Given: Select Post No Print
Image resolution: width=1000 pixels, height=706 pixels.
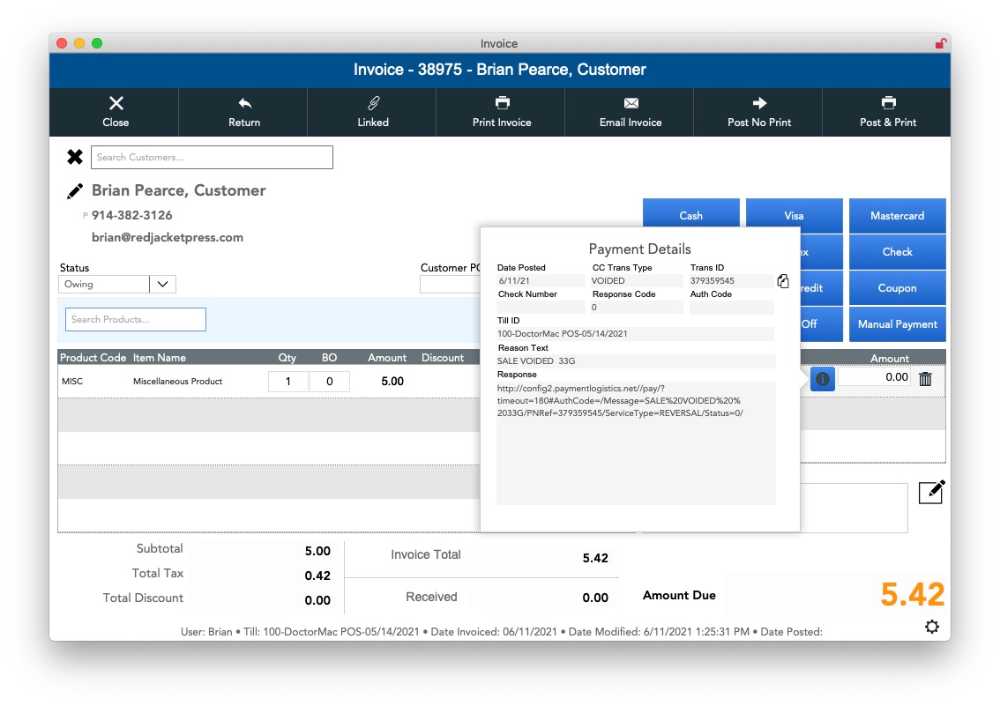Looking at the screenshot, I should coord(759,111).
